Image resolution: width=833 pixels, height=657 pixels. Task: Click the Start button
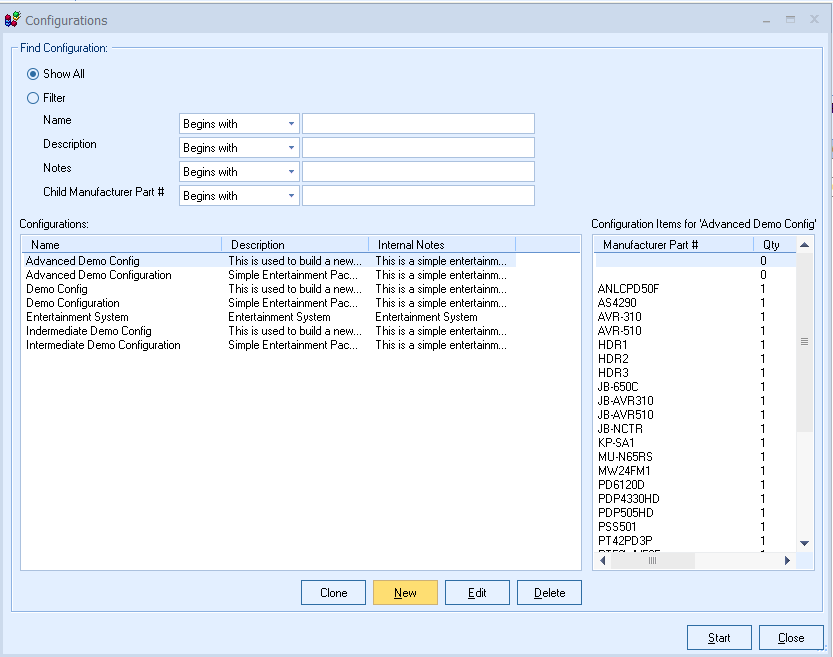pyautogui.click(x=719, y=638)
